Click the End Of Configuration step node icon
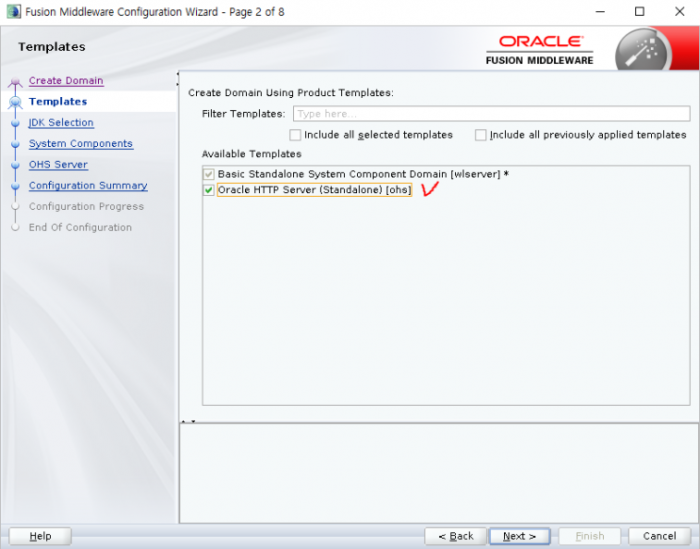This screenshot has height=549, width=700. pyautogui.click(x=15, y=228)
